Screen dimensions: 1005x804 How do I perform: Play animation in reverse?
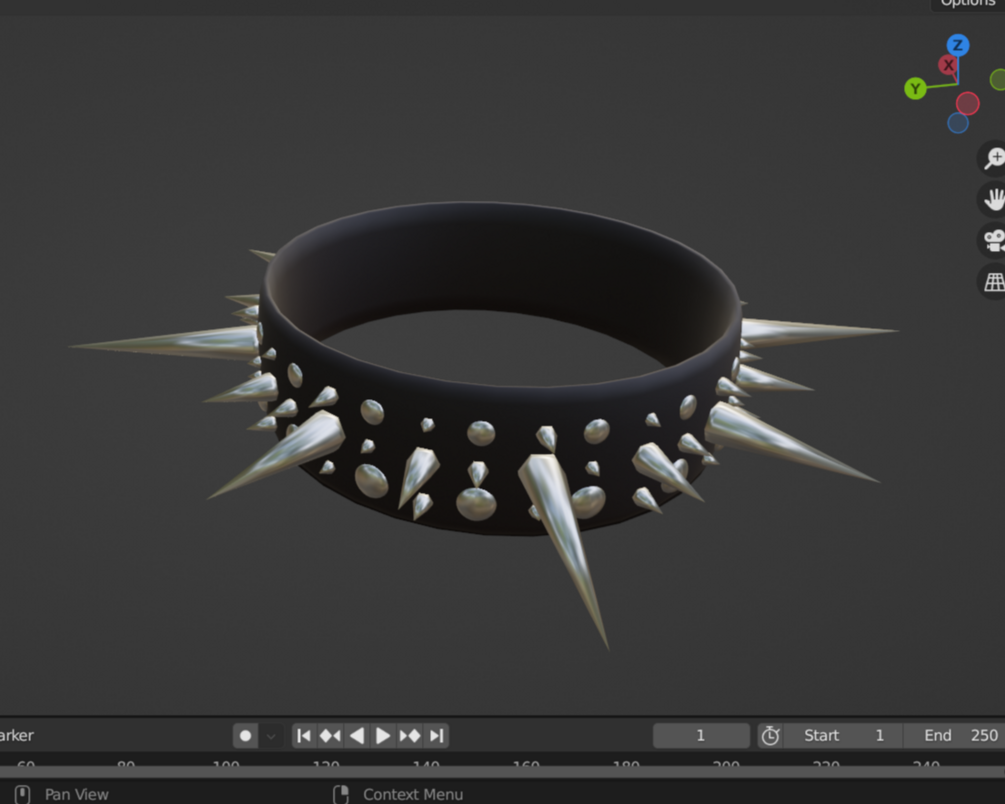(357, 735)
